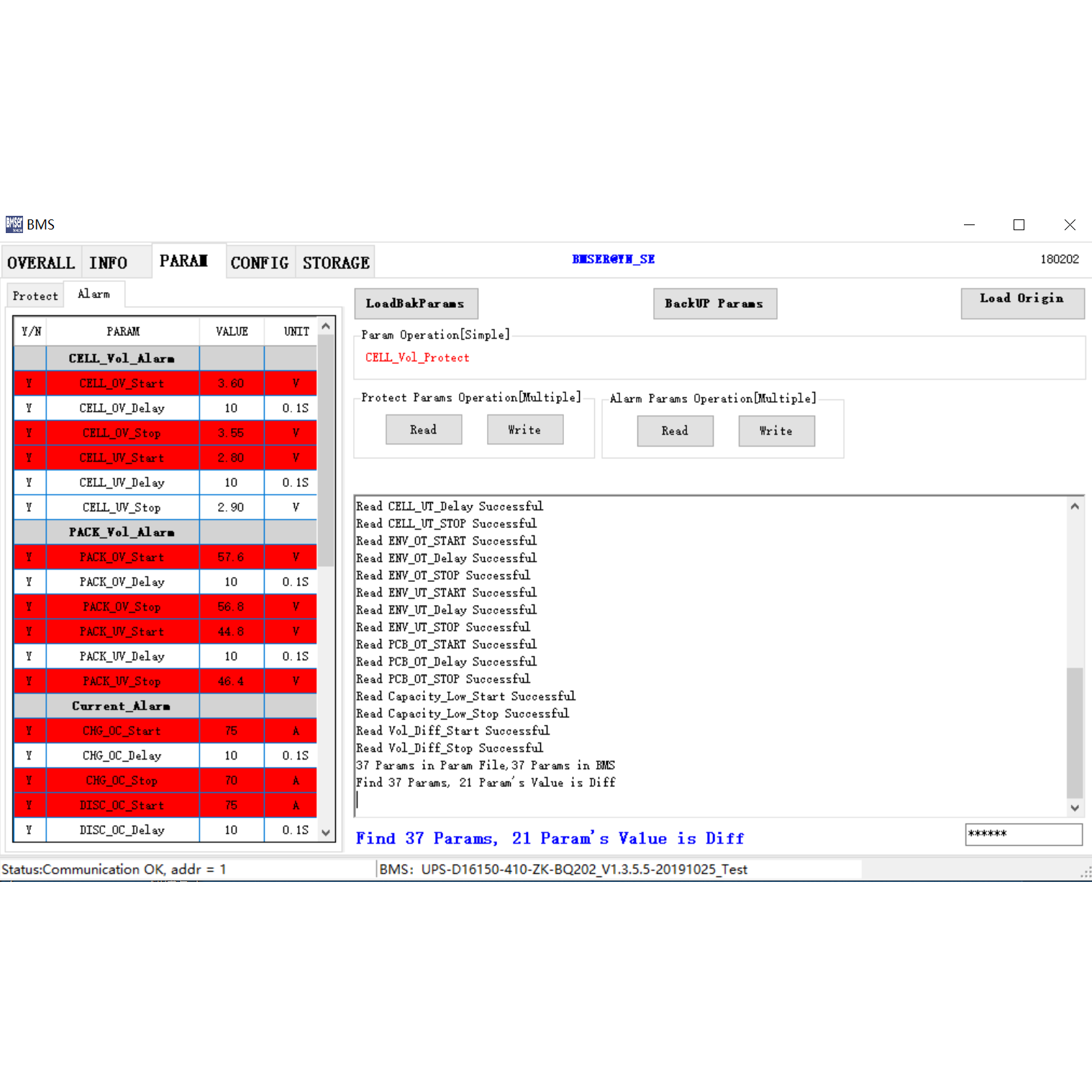Viewport: 1092px width, 1092px height.
Task: Click the log panel scroll-down arrow
Action: (x=1075, y=808)
